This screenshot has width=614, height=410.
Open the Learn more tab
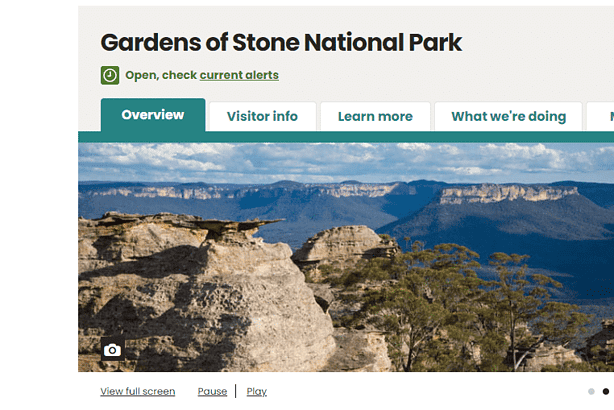coord(375,117)
